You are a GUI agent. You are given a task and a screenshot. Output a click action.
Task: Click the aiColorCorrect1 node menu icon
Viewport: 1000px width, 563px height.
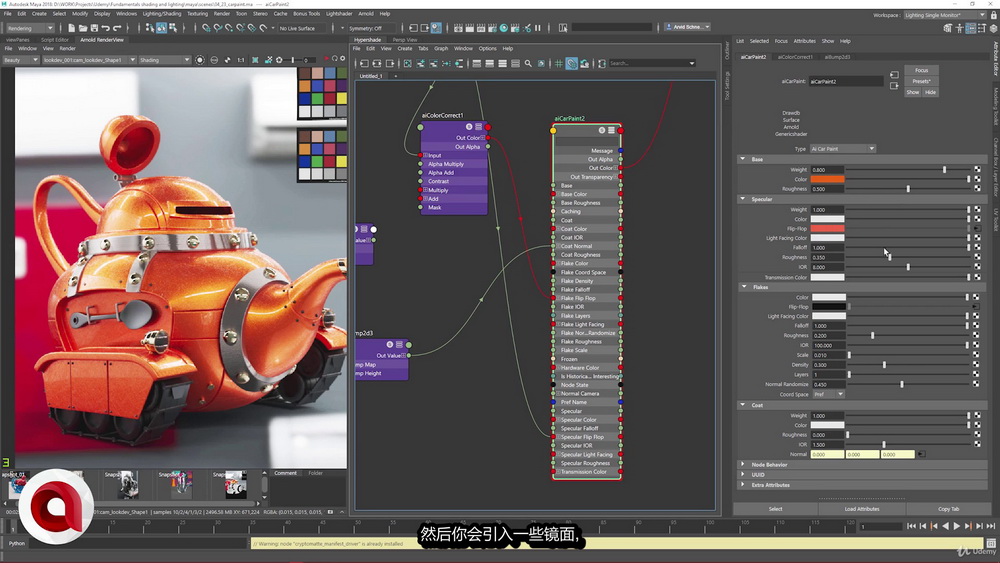point(478,126)
